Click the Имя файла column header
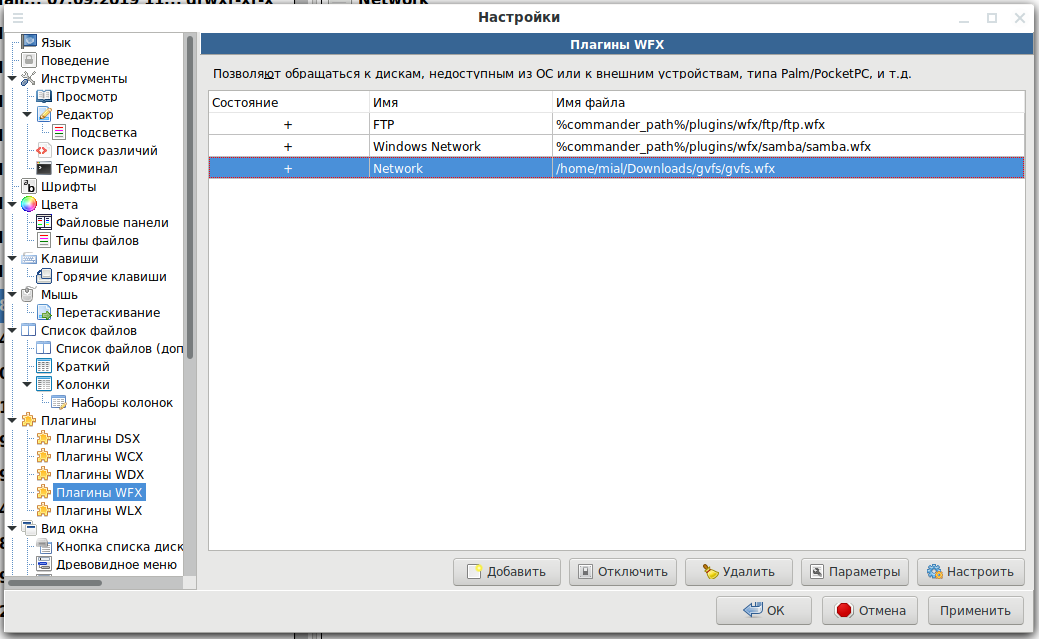Viewport: 1039px width, 639px height. pos(789,102)
